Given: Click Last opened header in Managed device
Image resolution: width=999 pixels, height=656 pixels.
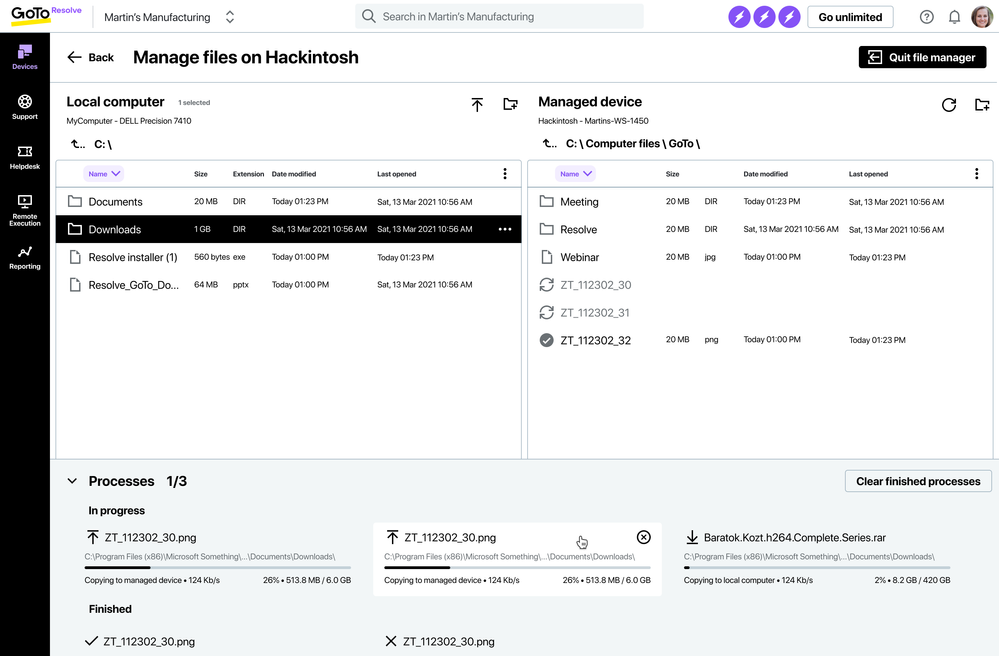Looking at the screenshot, I should coord(868,174).
